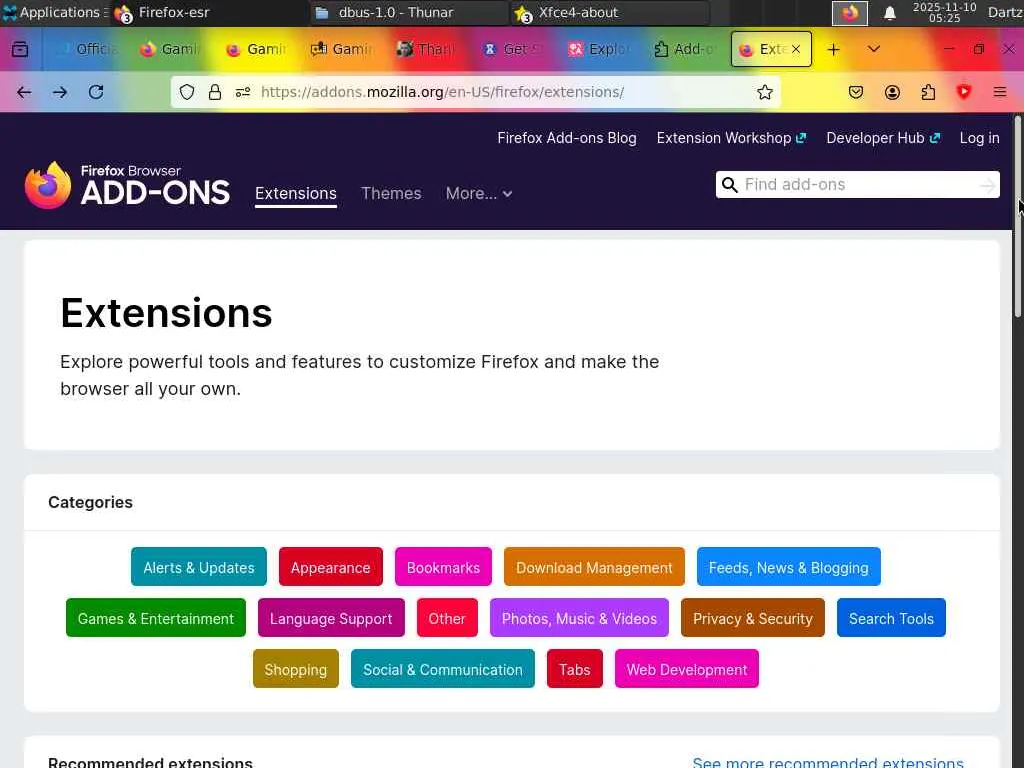Open a new tab with plus button
Image resolution: width=1024 pixels, height=768 pixels.
(833, 50)
